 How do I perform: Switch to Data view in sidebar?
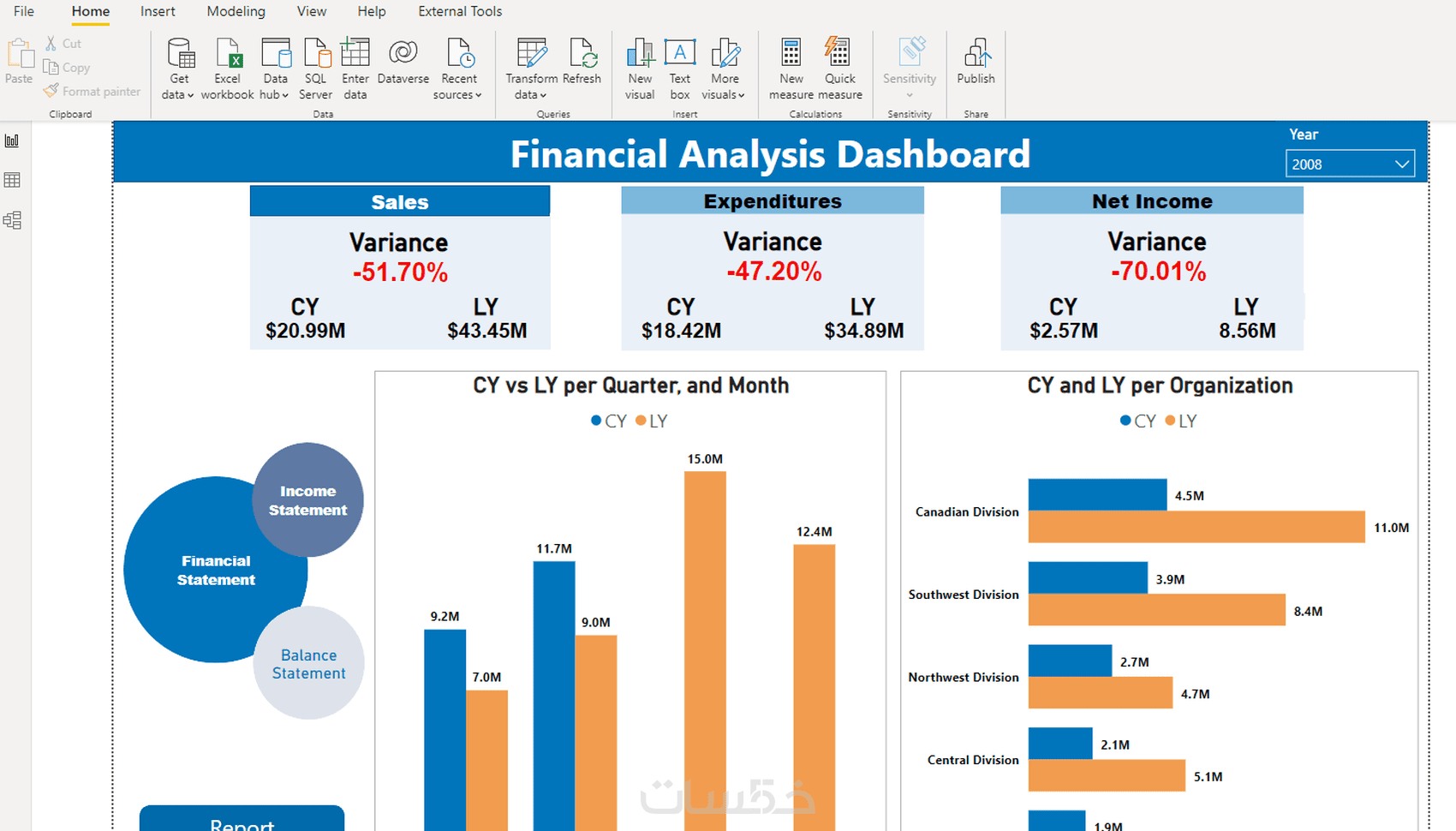pyautogui.click(x=12, y=180)
